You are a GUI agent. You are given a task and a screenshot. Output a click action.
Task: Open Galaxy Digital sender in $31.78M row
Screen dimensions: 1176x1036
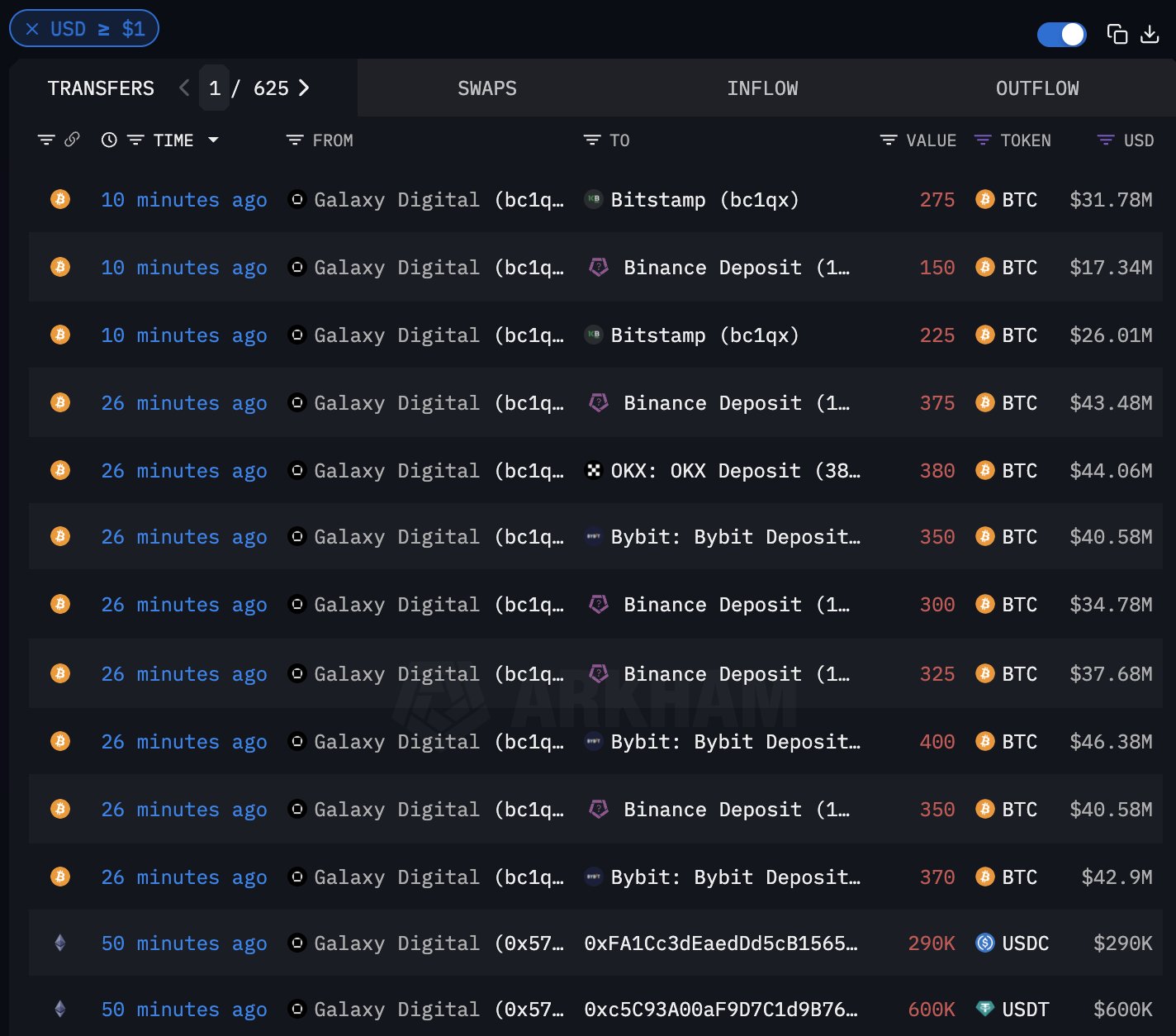(x=439, y=200)
